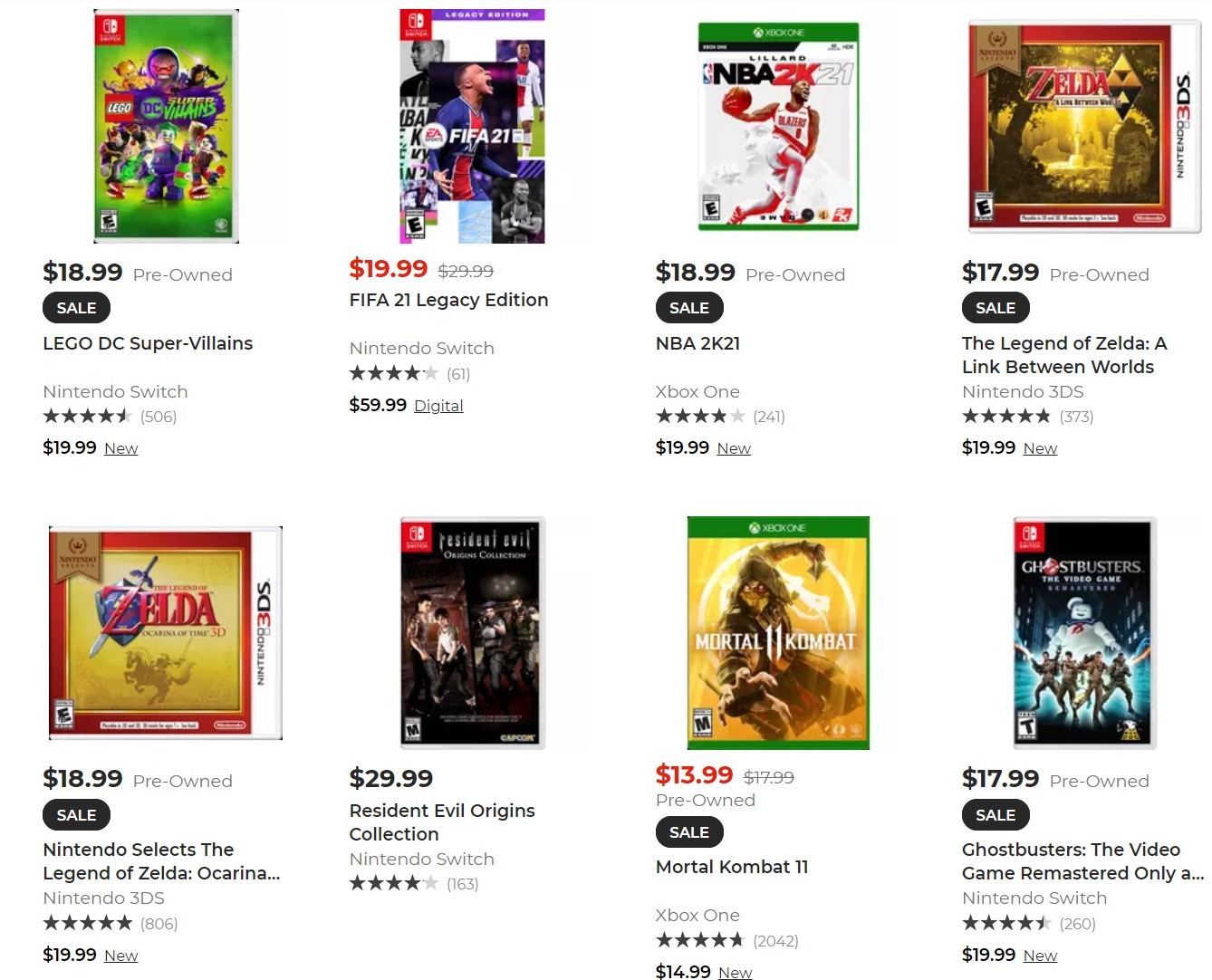Select the Mortal Kombat 11 cover image
The width and height of the screenshot is (1212, 980).
click(778, 632)
